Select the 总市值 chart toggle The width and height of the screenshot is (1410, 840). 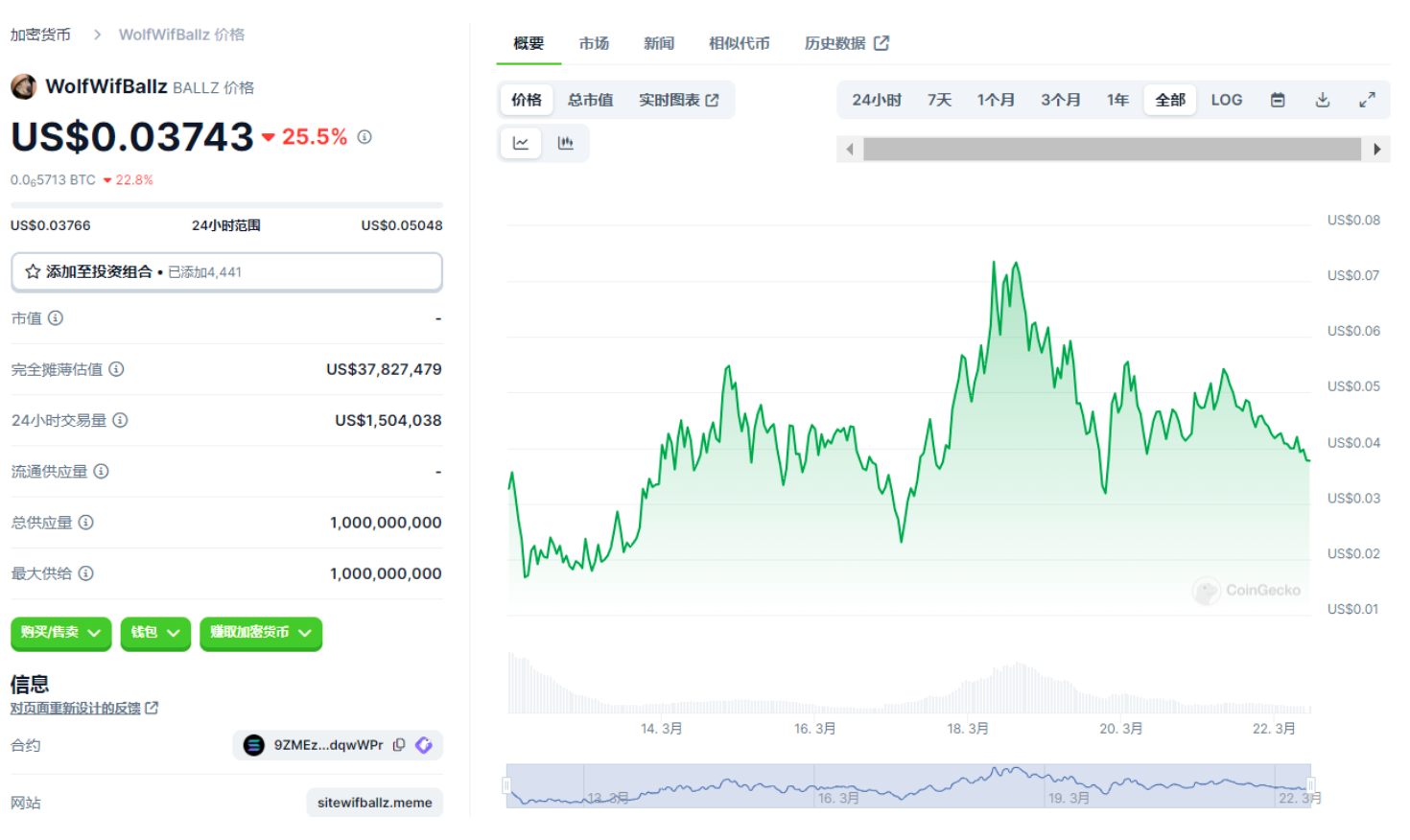(x=590, y=100)
